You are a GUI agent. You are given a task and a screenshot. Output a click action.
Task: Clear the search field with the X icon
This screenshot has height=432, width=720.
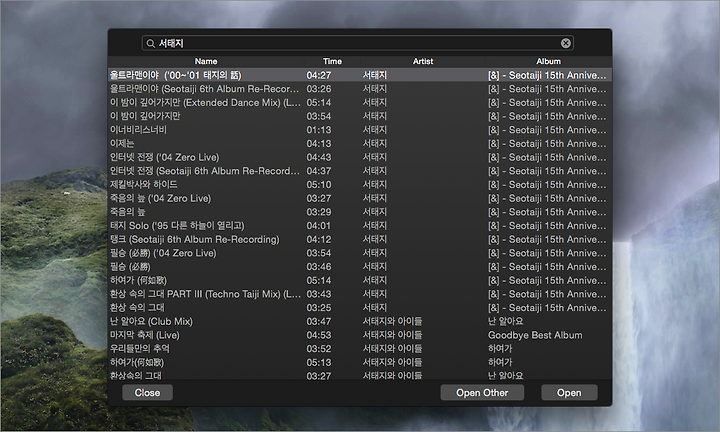click(x=566, y=43)
